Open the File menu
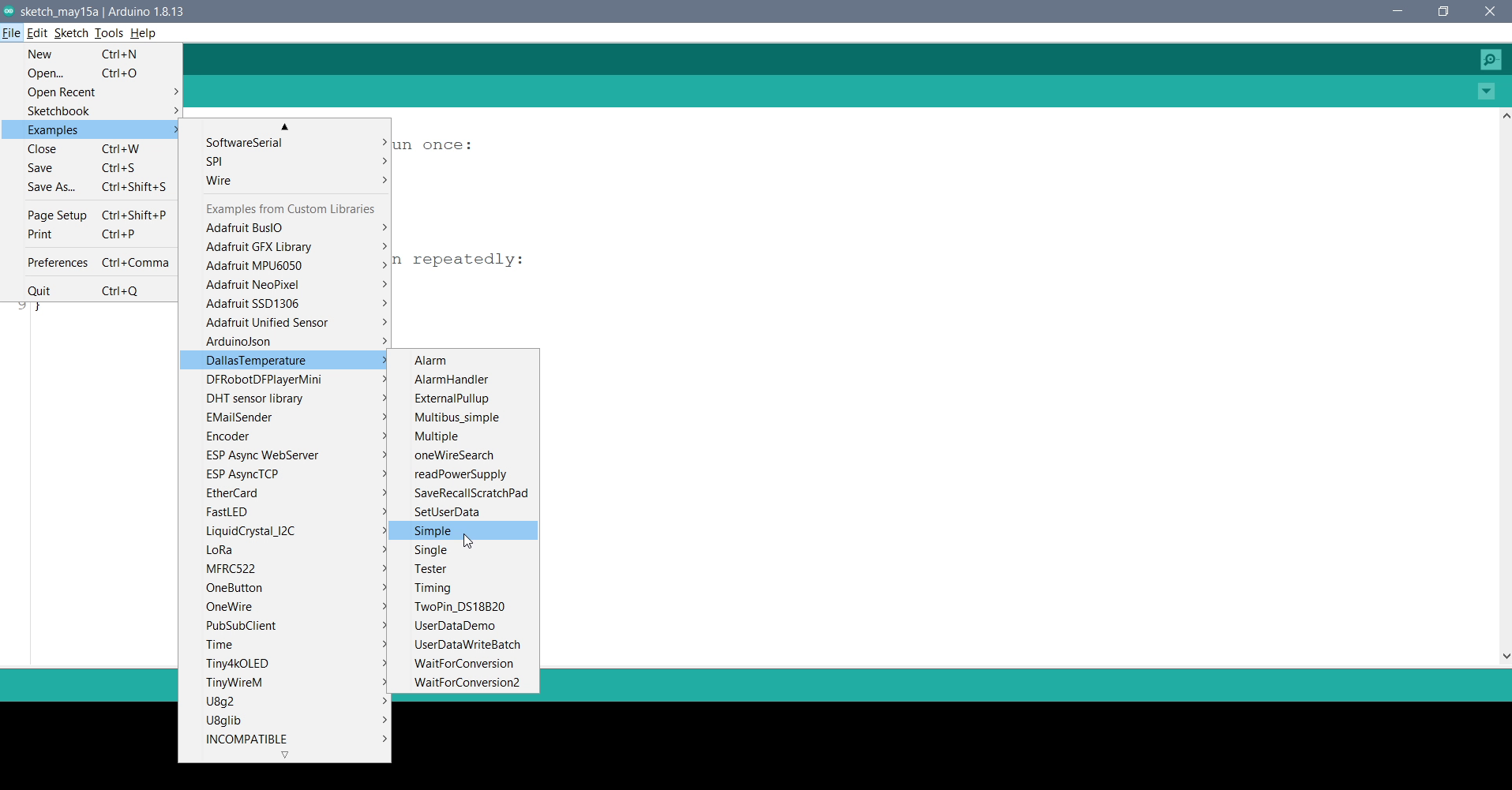The height and width of the screenshot is (790, 1512). 11,33
